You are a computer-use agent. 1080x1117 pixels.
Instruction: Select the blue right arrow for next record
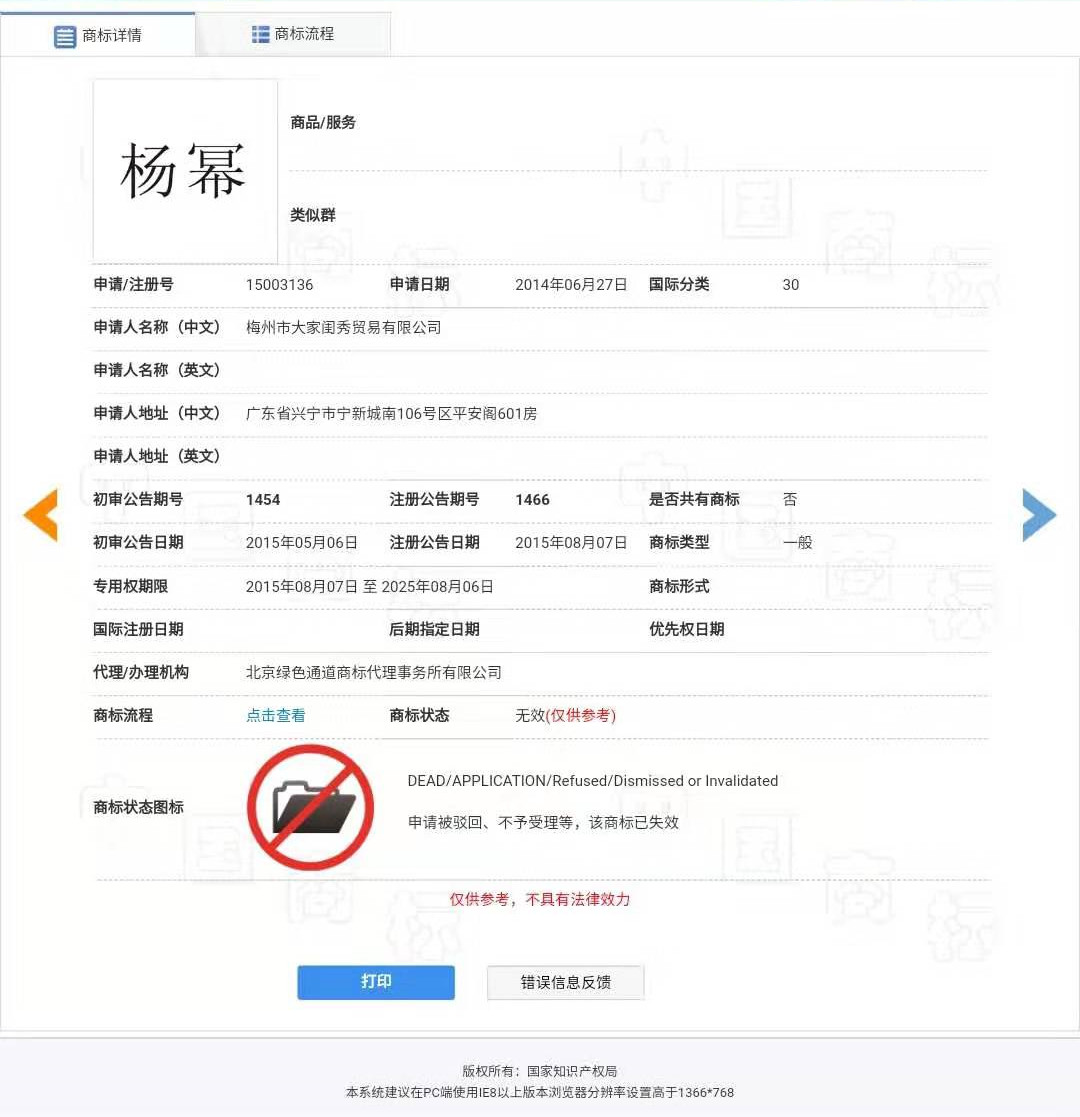(x=1039, y=515)
